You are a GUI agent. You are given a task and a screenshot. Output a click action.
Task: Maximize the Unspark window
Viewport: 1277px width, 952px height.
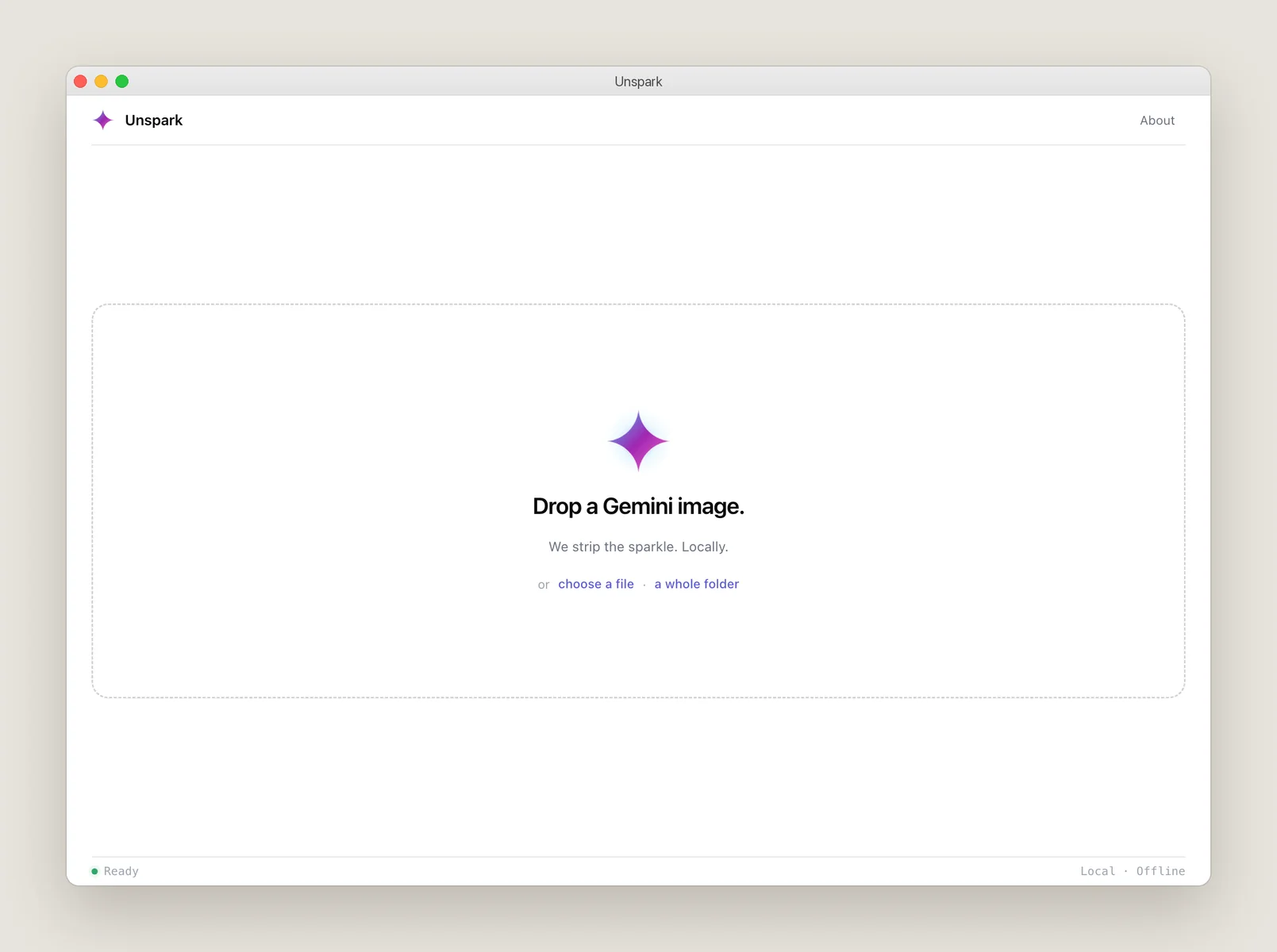pos(121,82)
